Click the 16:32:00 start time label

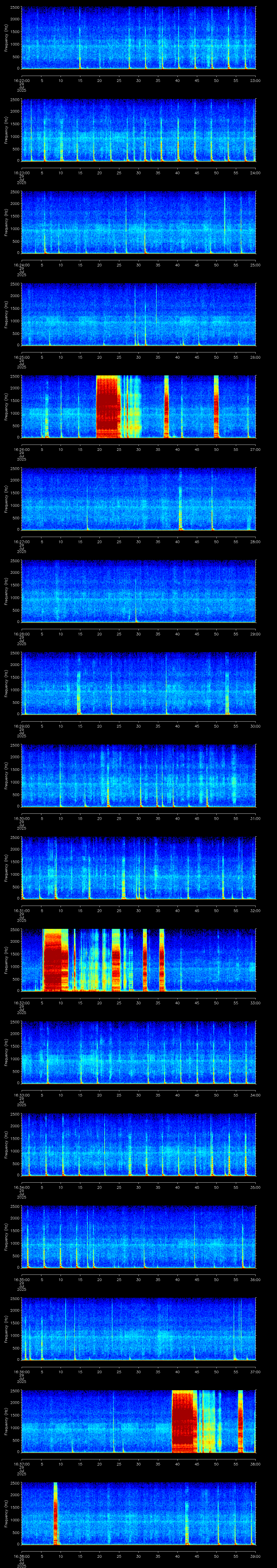point(21,1003)
